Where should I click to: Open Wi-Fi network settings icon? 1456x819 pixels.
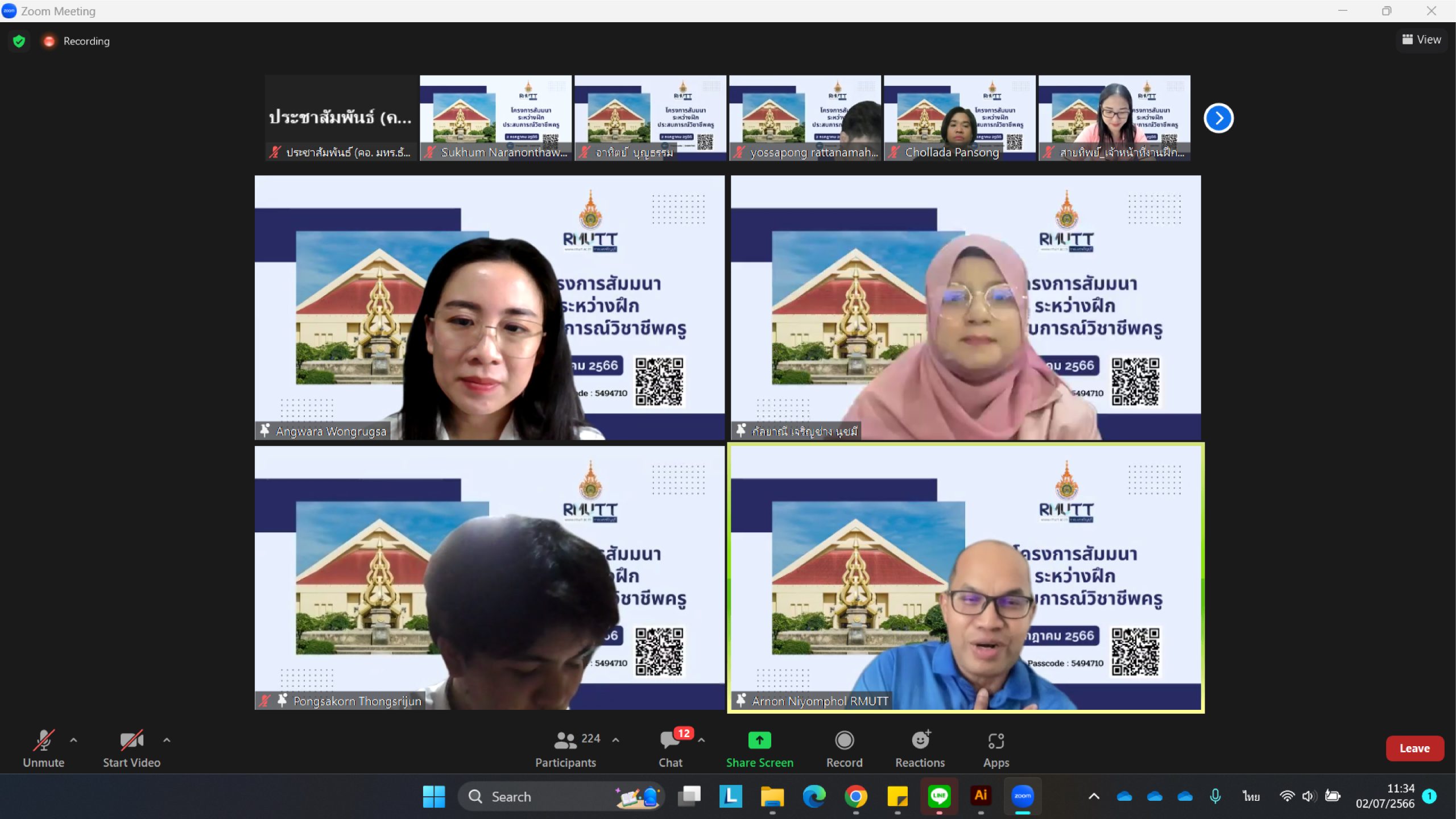point(1287,796)
